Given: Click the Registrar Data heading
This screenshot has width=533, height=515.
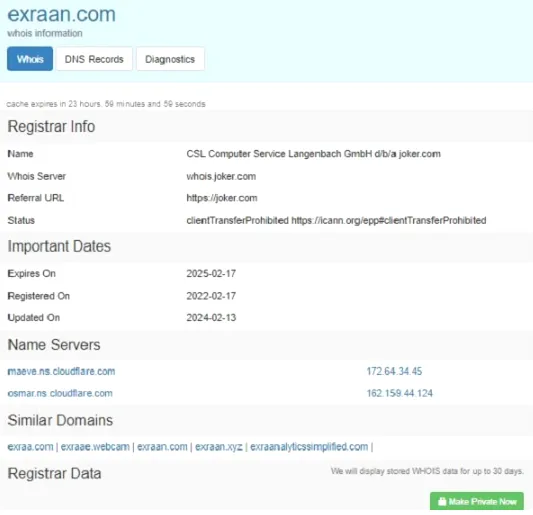Looking at the screenshot, I should [x=54, y=473].
